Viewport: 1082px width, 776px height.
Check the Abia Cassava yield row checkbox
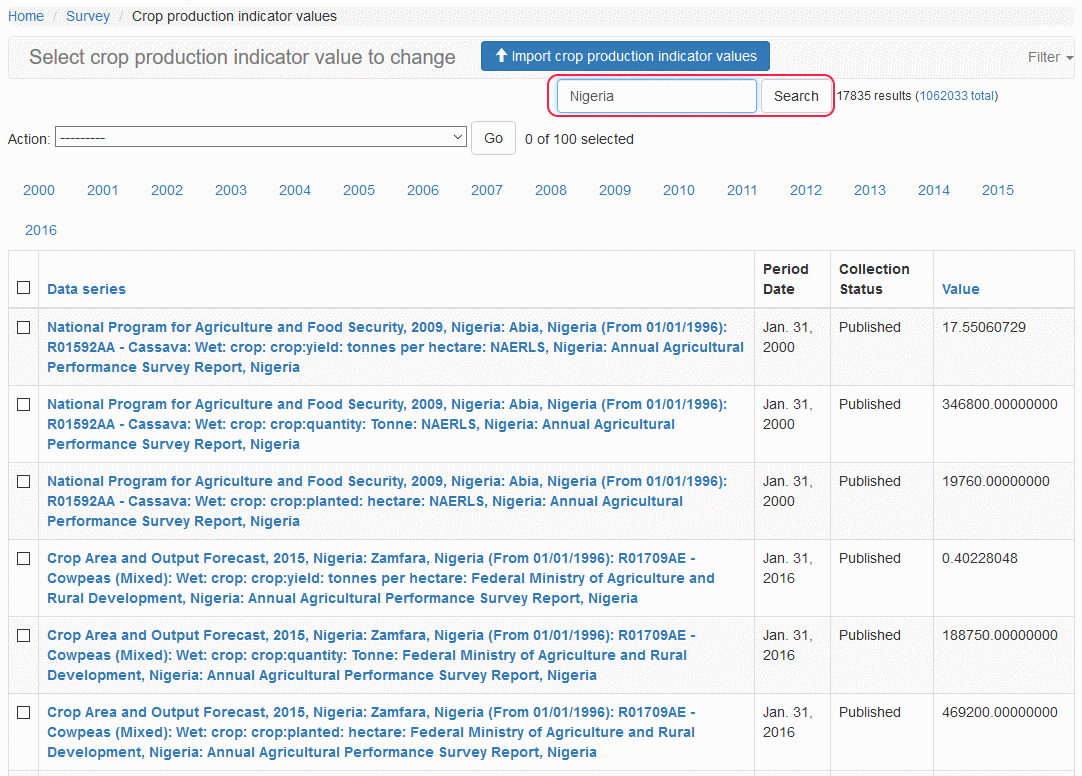(x=24, y=327)
